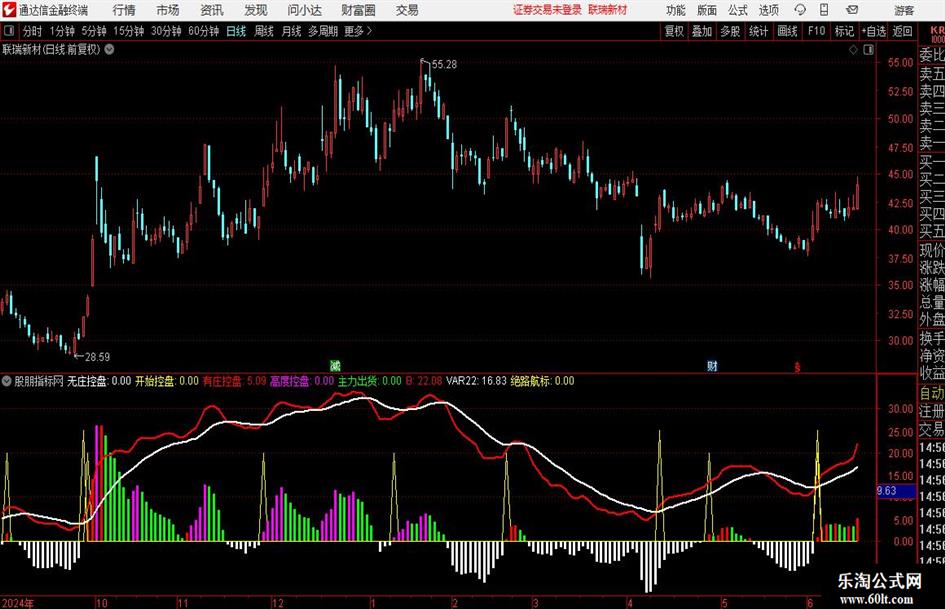Click the 2024年 date axis label
The image size is (945, 609).
[18, 603]
